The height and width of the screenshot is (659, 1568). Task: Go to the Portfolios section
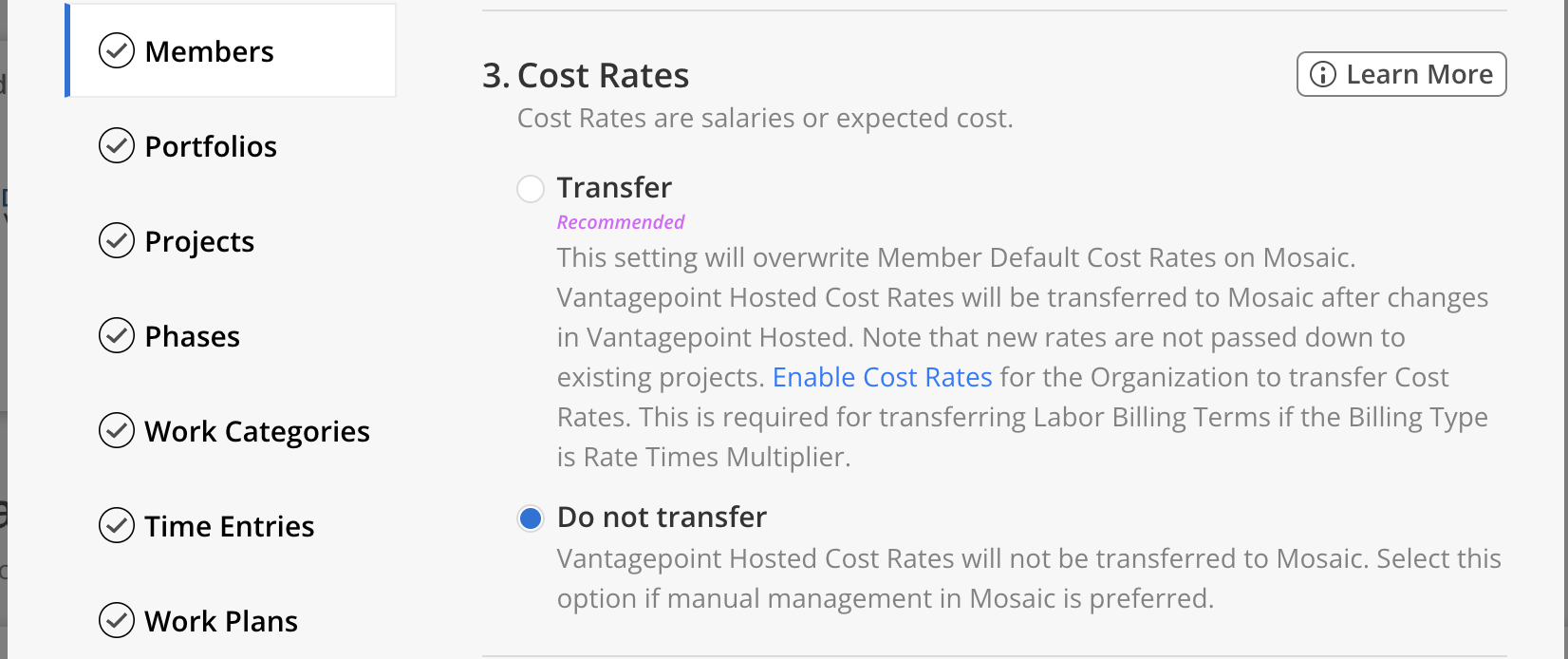click(x=231, y=146)
